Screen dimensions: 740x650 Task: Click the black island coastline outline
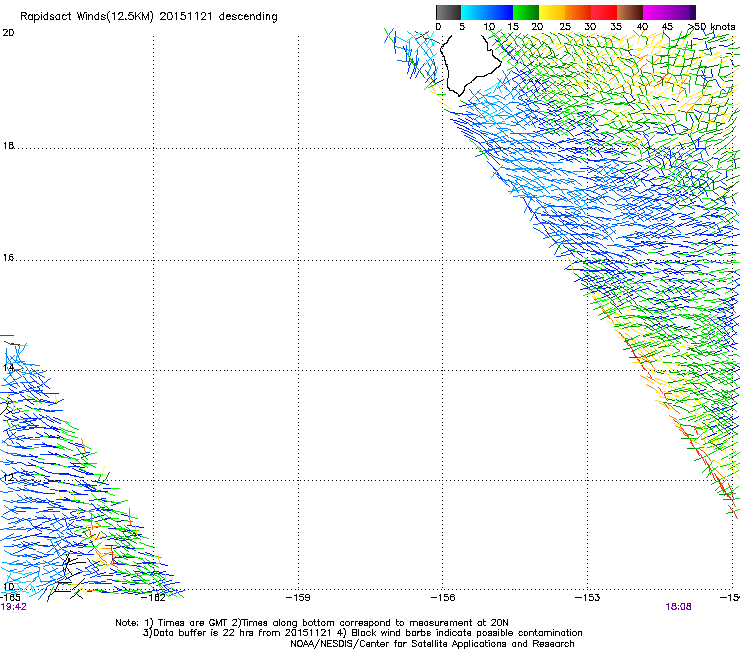point(470,66)
